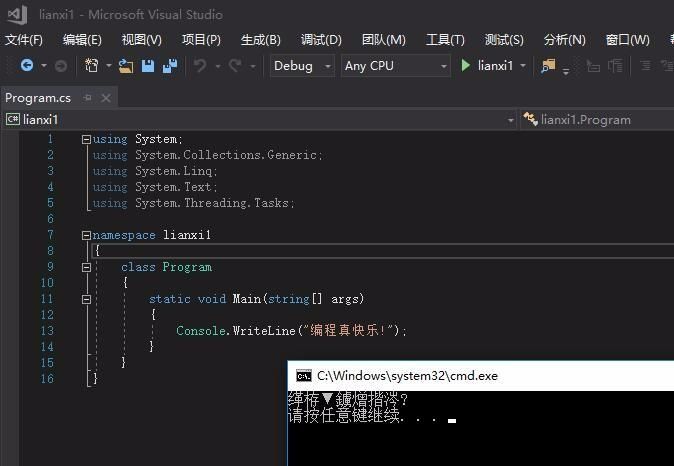Start debugging with the green play icon
Image resolution: width=674 pixels, height=466 pixels.
(x=466, y=66)
